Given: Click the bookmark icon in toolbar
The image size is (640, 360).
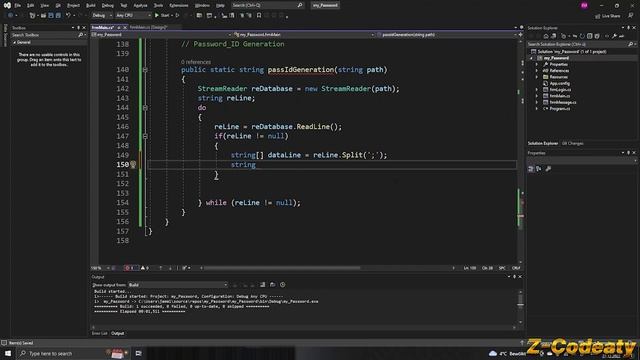Looking at the screenshot, I should click(x=259, y=16).
